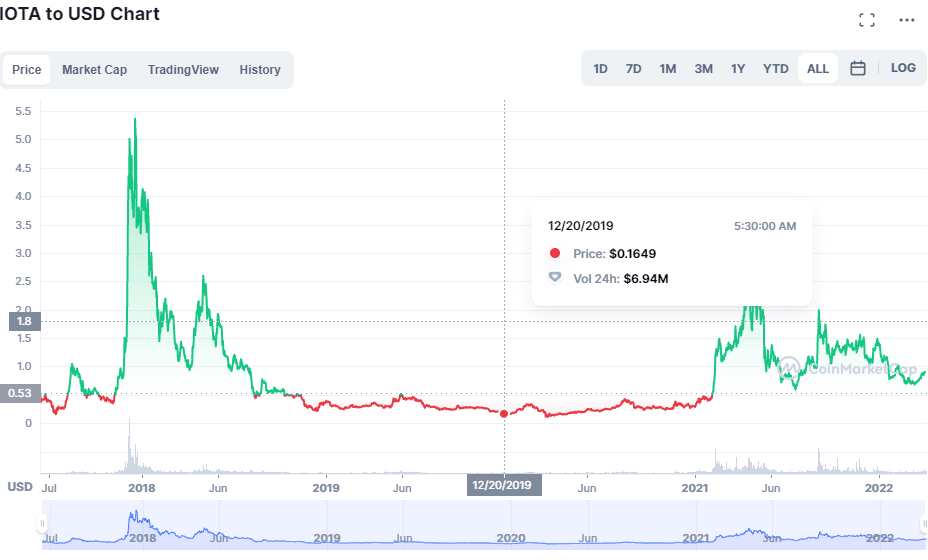Select the 1Y time range
This screenshot has height=560, width=928.
tap(737, 69)
